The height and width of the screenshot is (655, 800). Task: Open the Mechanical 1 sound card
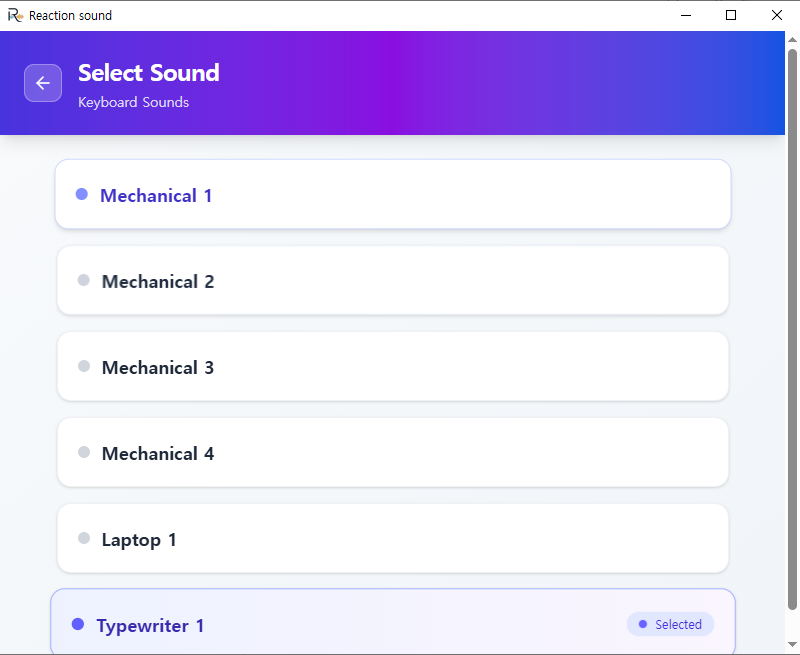point(393,194)
